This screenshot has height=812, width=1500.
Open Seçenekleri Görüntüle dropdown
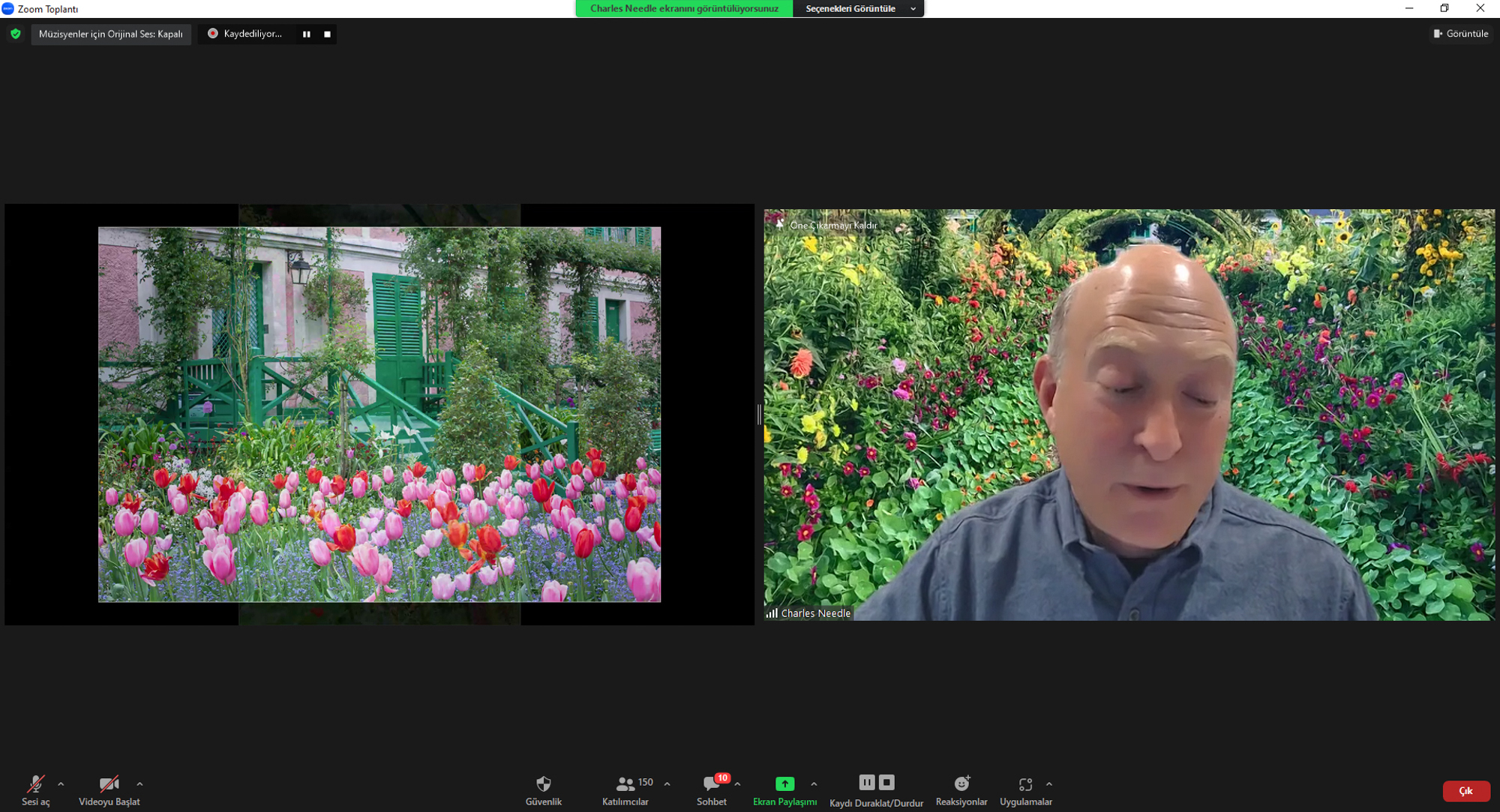click(858, 8)
